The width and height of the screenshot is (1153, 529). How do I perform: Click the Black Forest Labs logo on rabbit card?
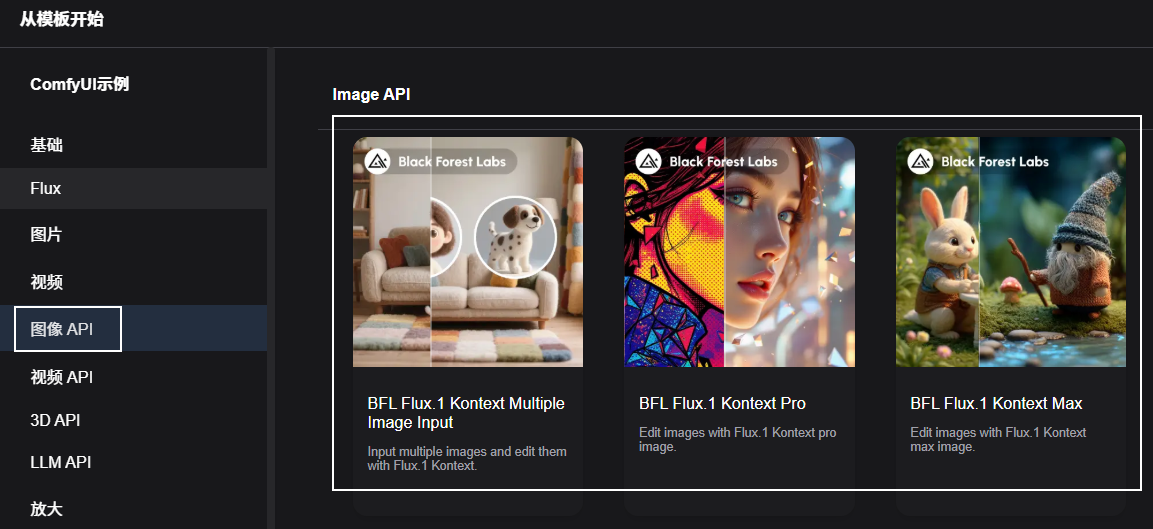[x=920, y=162]
